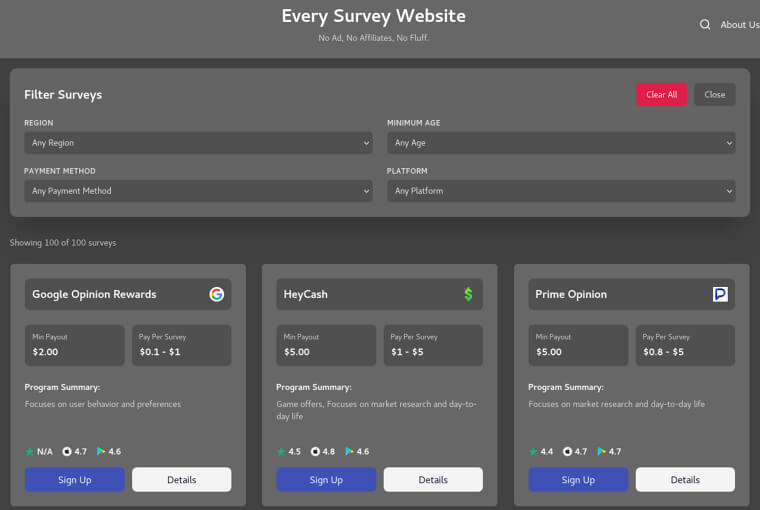The width and height of the screenshot is (760, 510).
Task: Click the 4.4 Trustpilot rating on Prime Opinion
Action: pos(547,451)
